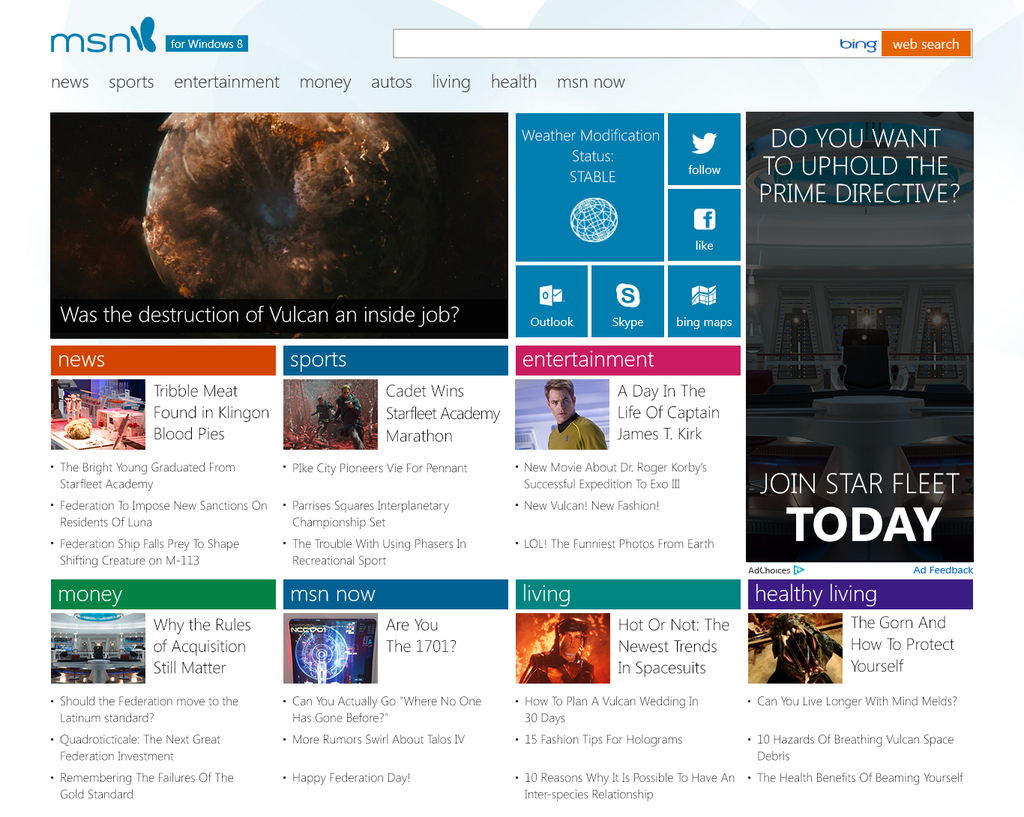The height and width of the screenshot is (817, 1024).
Task: Click the Twitter follow tile
Action: 704,149
